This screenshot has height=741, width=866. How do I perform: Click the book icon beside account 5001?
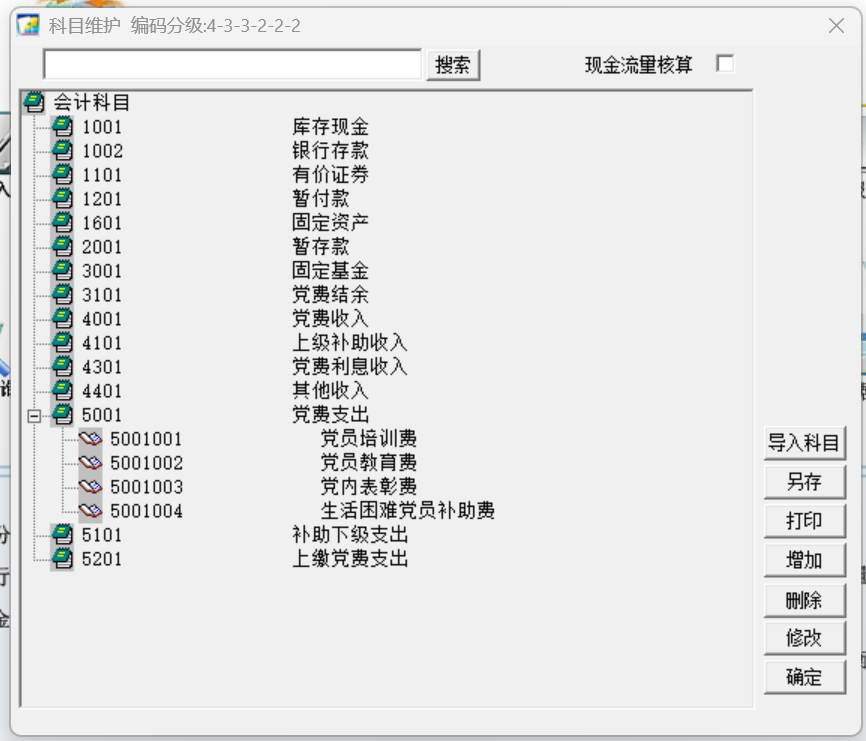click(62, 415)
